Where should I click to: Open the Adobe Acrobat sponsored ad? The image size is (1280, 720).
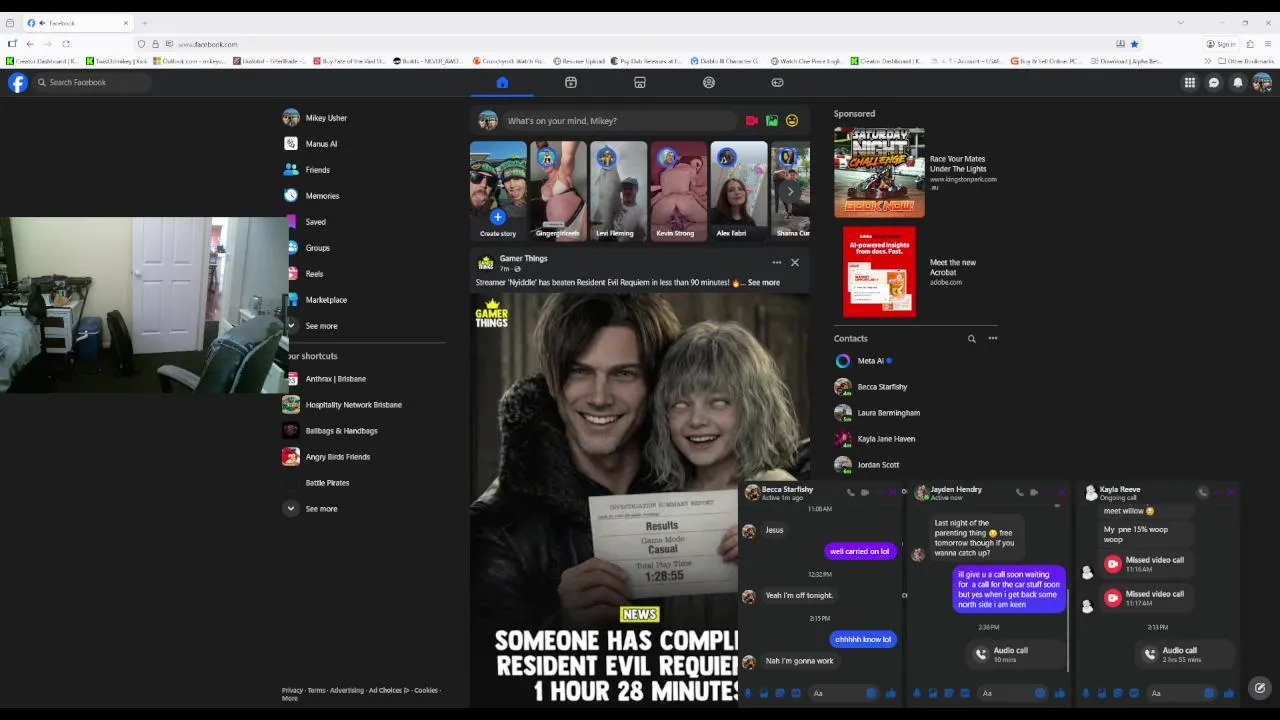pos(916,272)
